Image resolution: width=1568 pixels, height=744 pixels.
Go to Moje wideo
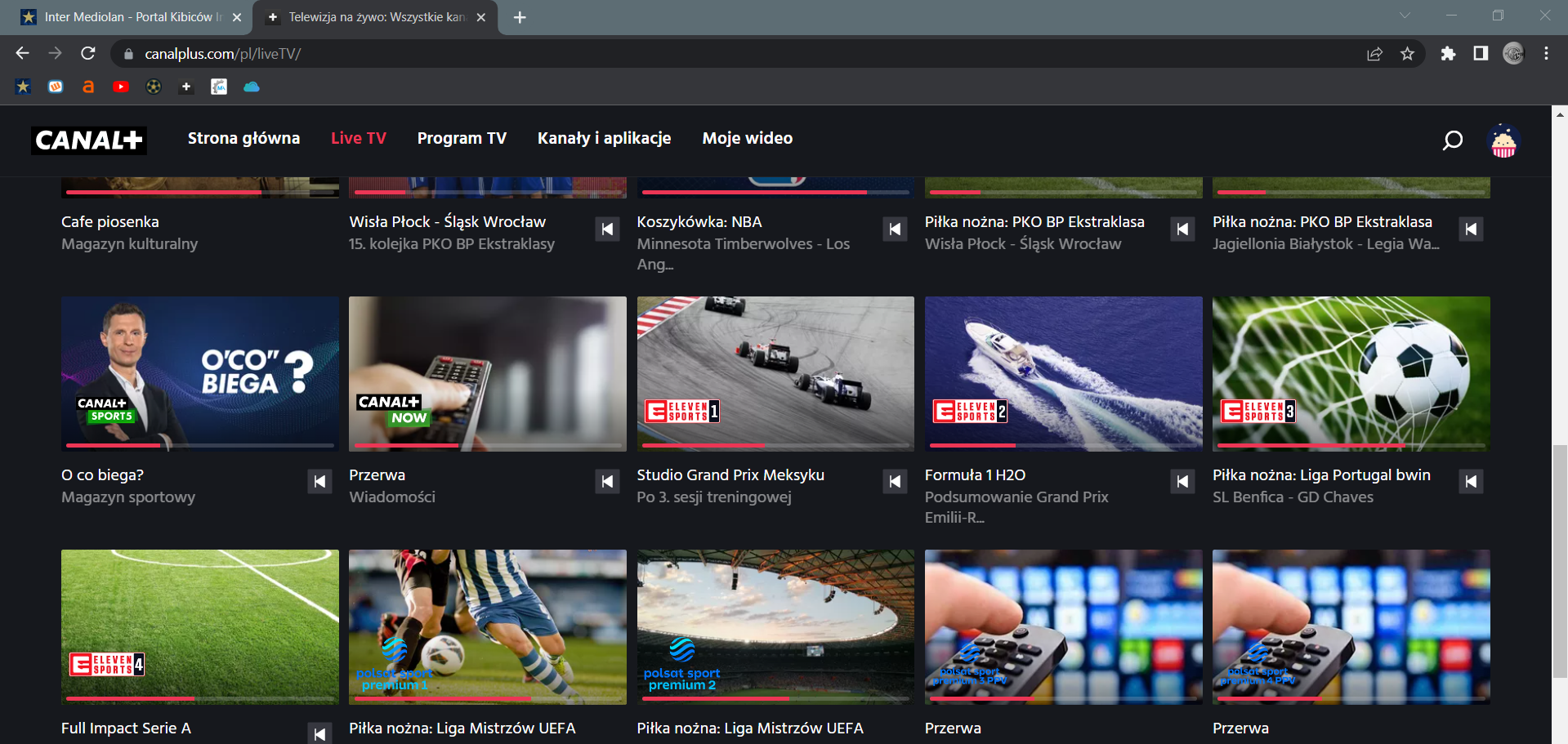coord(748,138)
